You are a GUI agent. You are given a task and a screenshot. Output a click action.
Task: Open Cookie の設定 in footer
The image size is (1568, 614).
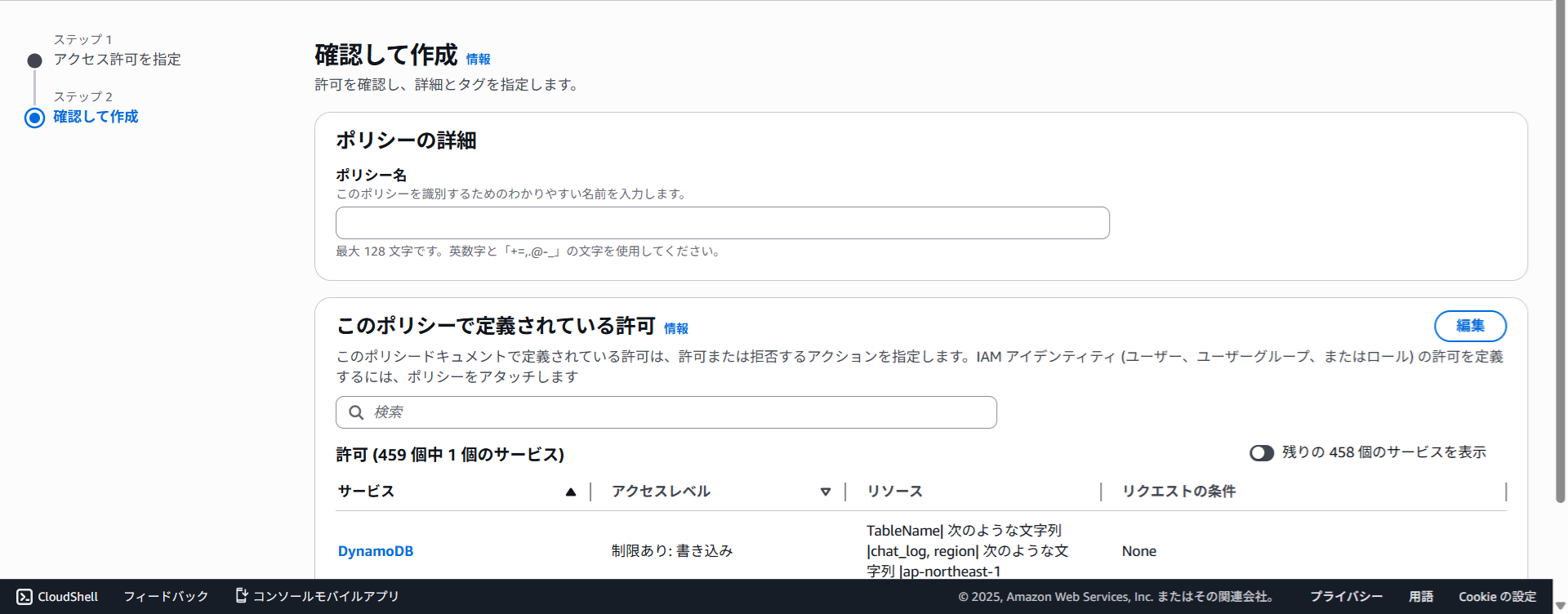tap(1497, 597)
